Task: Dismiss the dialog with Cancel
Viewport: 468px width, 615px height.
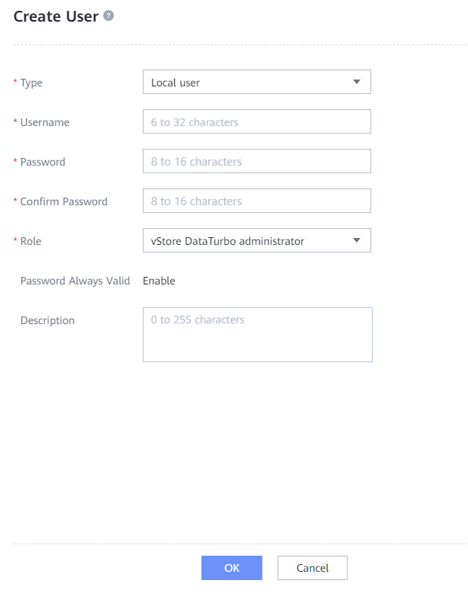Action: pos(312,568)
